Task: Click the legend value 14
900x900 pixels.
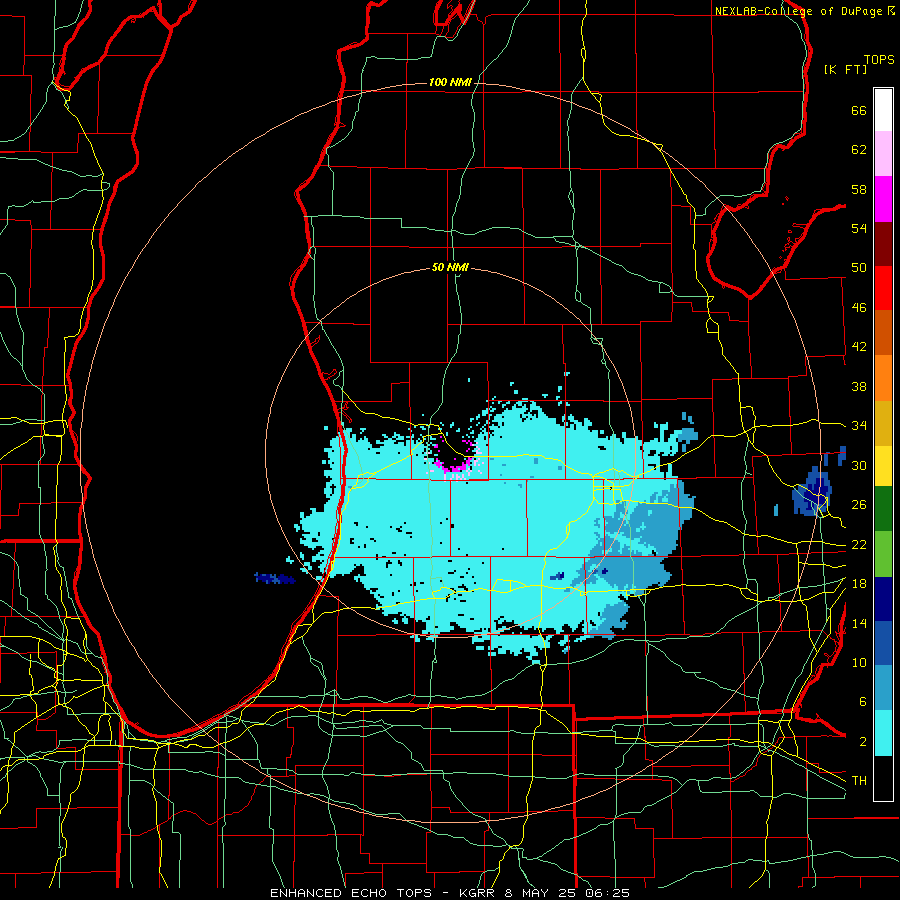Action: [x=859, y=623]
